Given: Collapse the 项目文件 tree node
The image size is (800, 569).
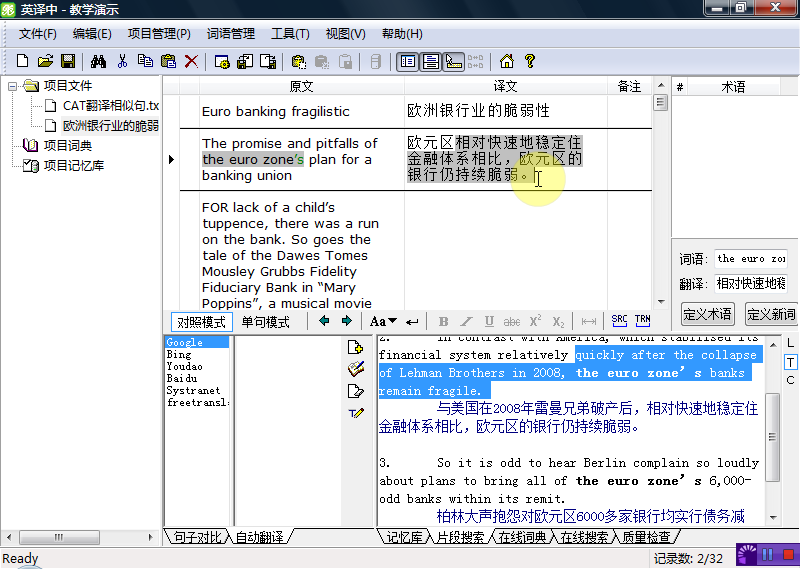Looking at the screenshot, I should [12, 86].
